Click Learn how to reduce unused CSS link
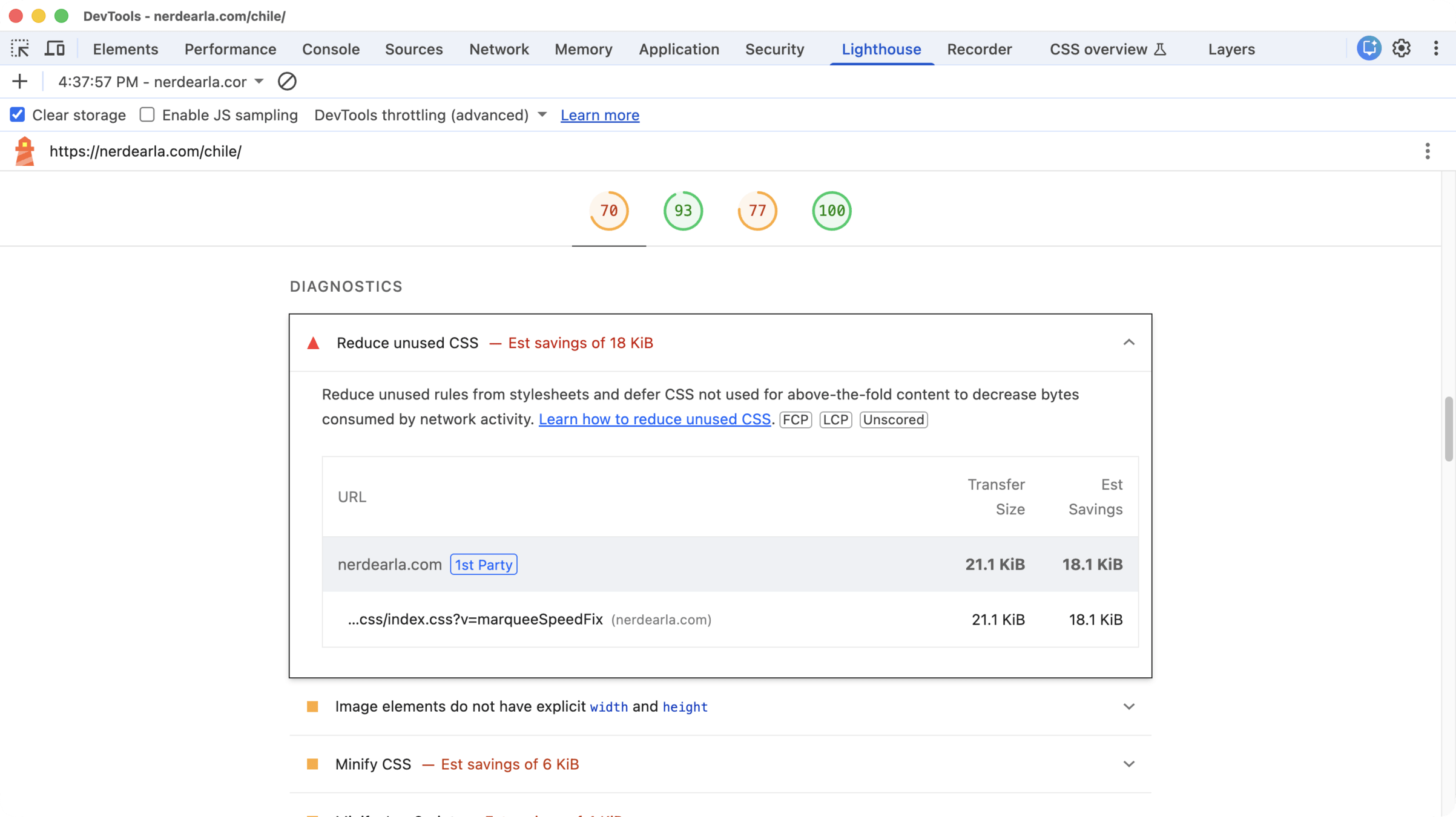The width and height of the screenshot is (1456, 817). pos(654,419)
